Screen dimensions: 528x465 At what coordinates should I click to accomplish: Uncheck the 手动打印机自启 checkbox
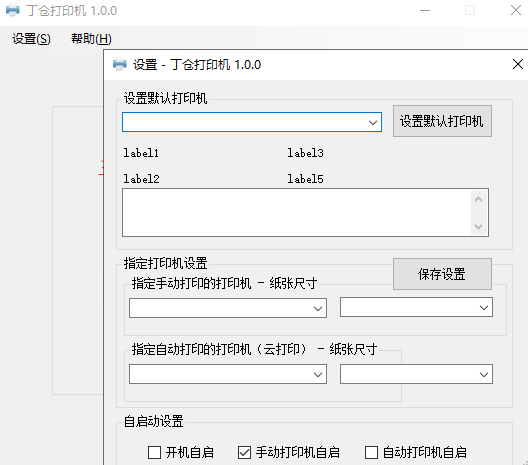[x=244, y=452]
